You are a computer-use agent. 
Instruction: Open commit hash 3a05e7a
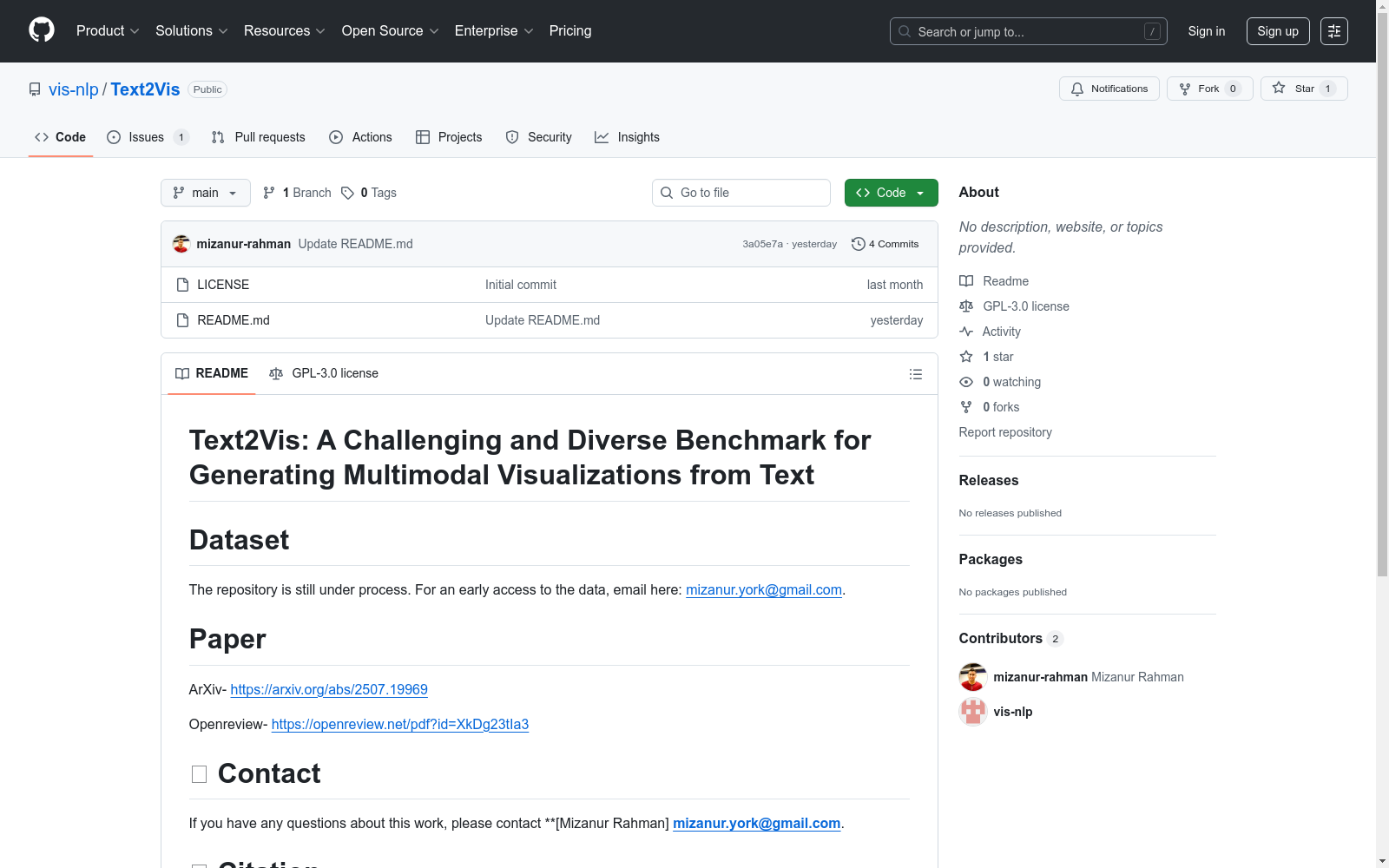762,244
